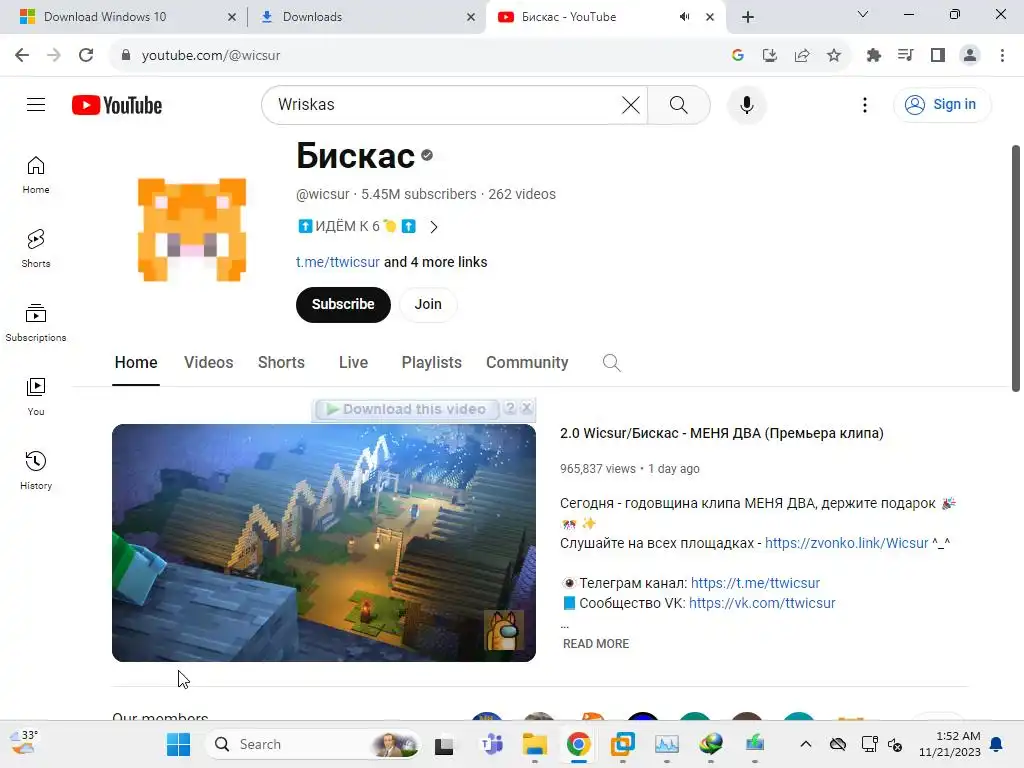1024x768 pixels.
Task: Open File Explorer from the taskbar
Action: click(x=534, y=744)
